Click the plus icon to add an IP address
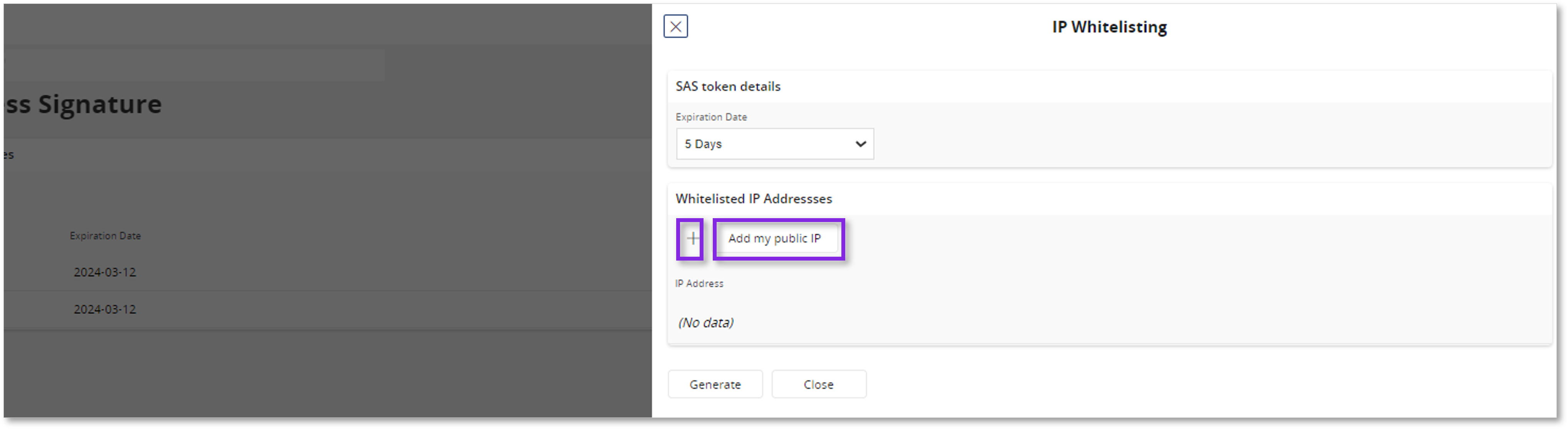This screenshot has width=1568, height=429. click(x=692, y=238)
